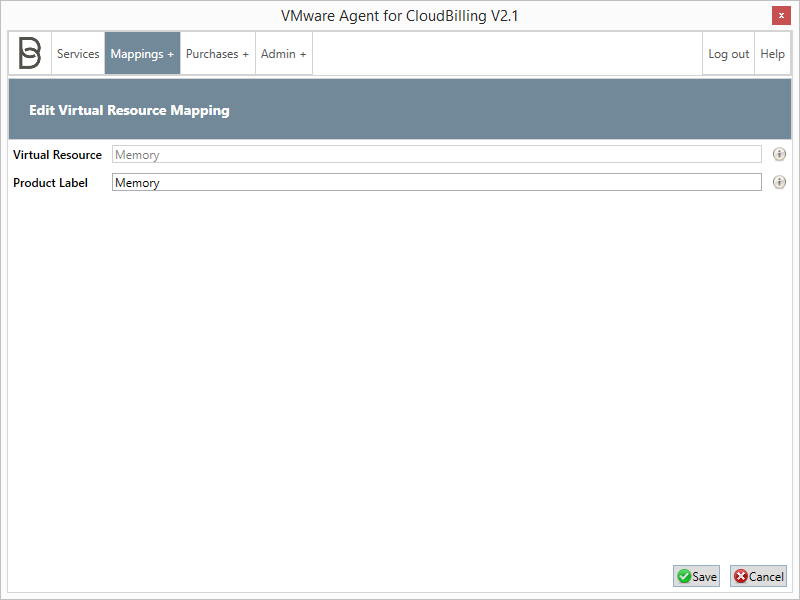Click the red X icon on Cancel
This screenshot has width=800, height=600.
(741, 576)
